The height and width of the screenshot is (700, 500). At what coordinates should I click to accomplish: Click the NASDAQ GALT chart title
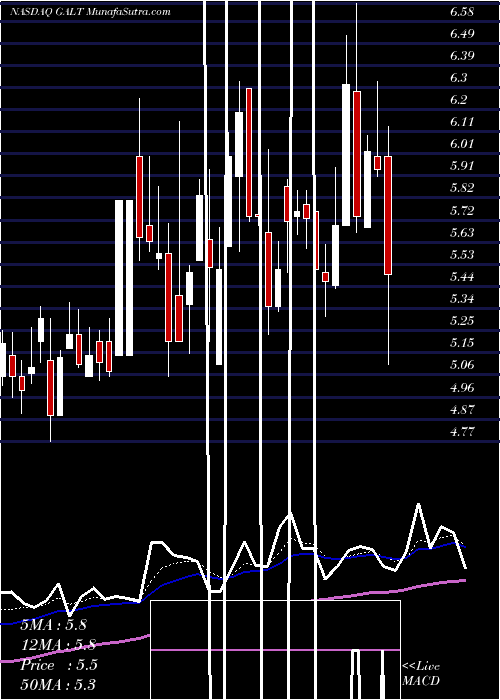[90, 11]
